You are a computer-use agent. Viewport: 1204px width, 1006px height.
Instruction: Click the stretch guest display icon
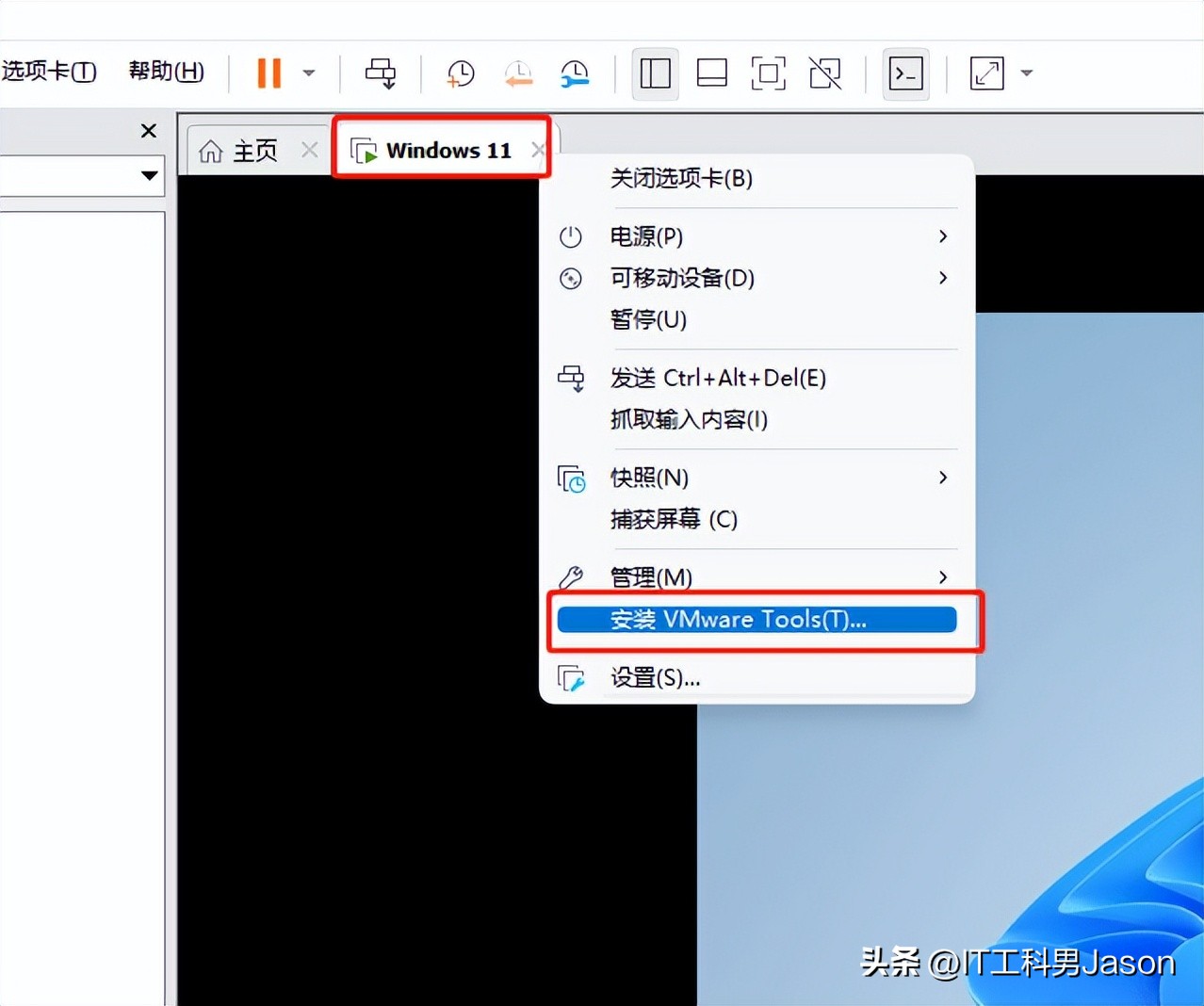coord(986,73)
